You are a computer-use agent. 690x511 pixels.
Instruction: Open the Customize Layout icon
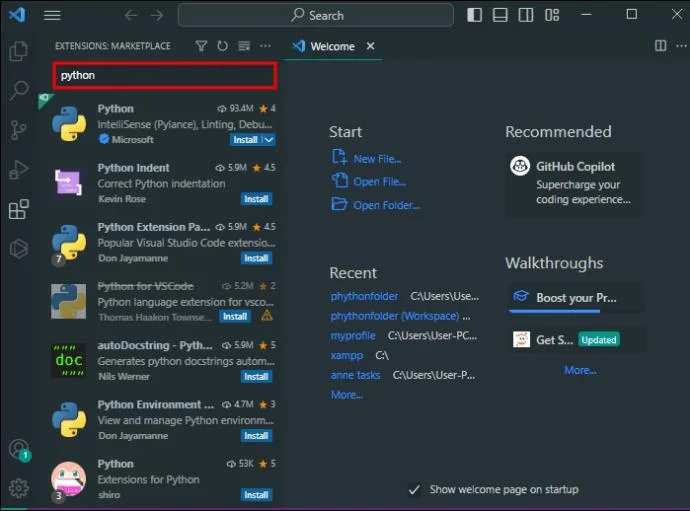(x=552, y=15)
